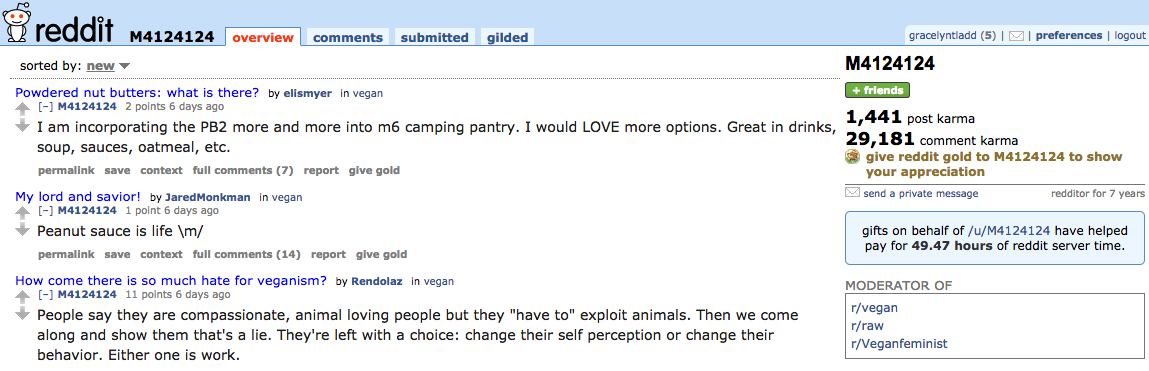The height and width of the screenshot is (371, 1149).
Task: Open the sorted by new dropdown
Action: pyautogui.click(x=108, y=66)
